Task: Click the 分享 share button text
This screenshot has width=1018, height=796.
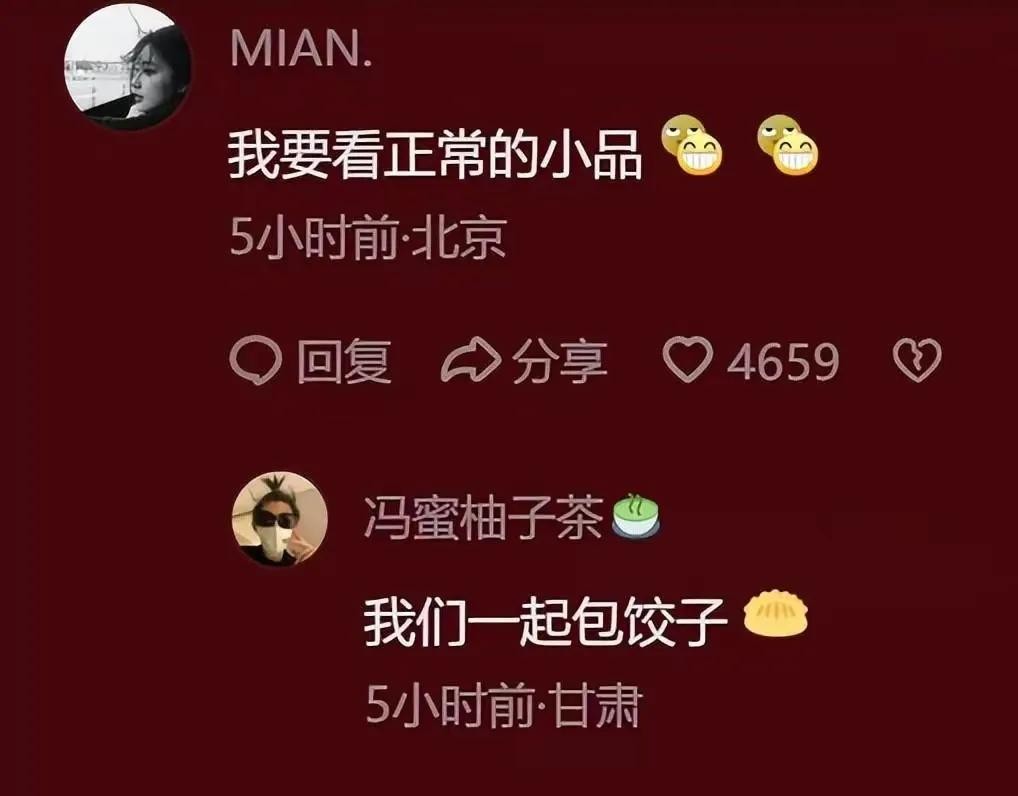Action: pyautogui.click(x=560, y=361)
